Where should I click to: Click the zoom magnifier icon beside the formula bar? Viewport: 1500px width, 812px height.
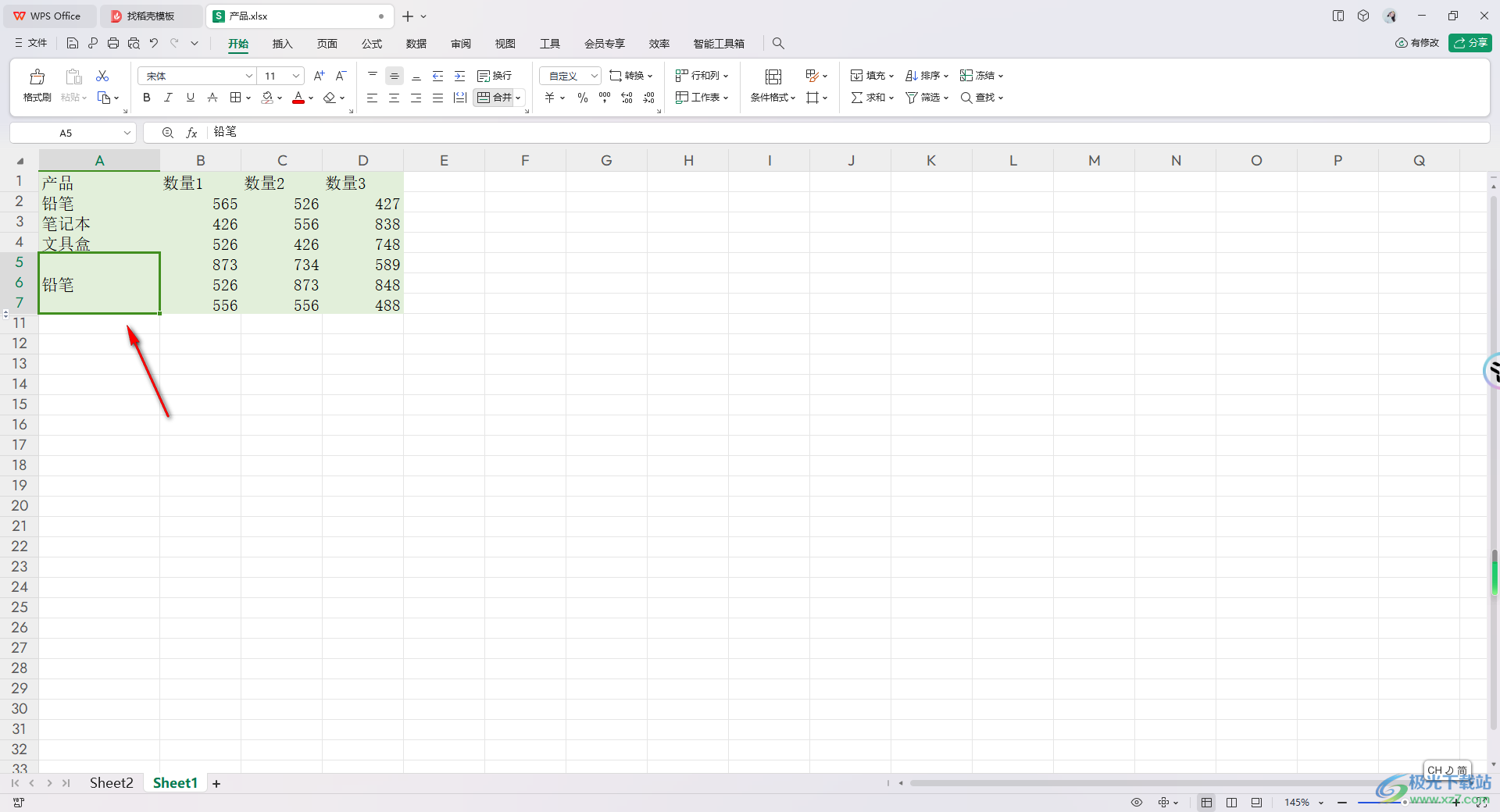point(168,133)
